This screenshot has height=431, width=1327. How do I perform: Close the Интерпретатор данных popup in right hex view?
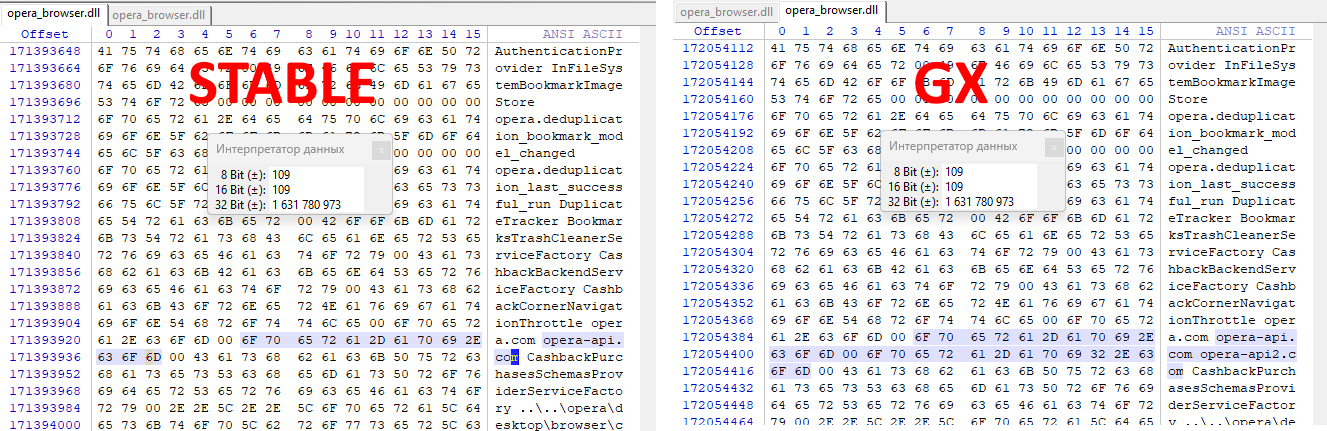click(1053, 146)
